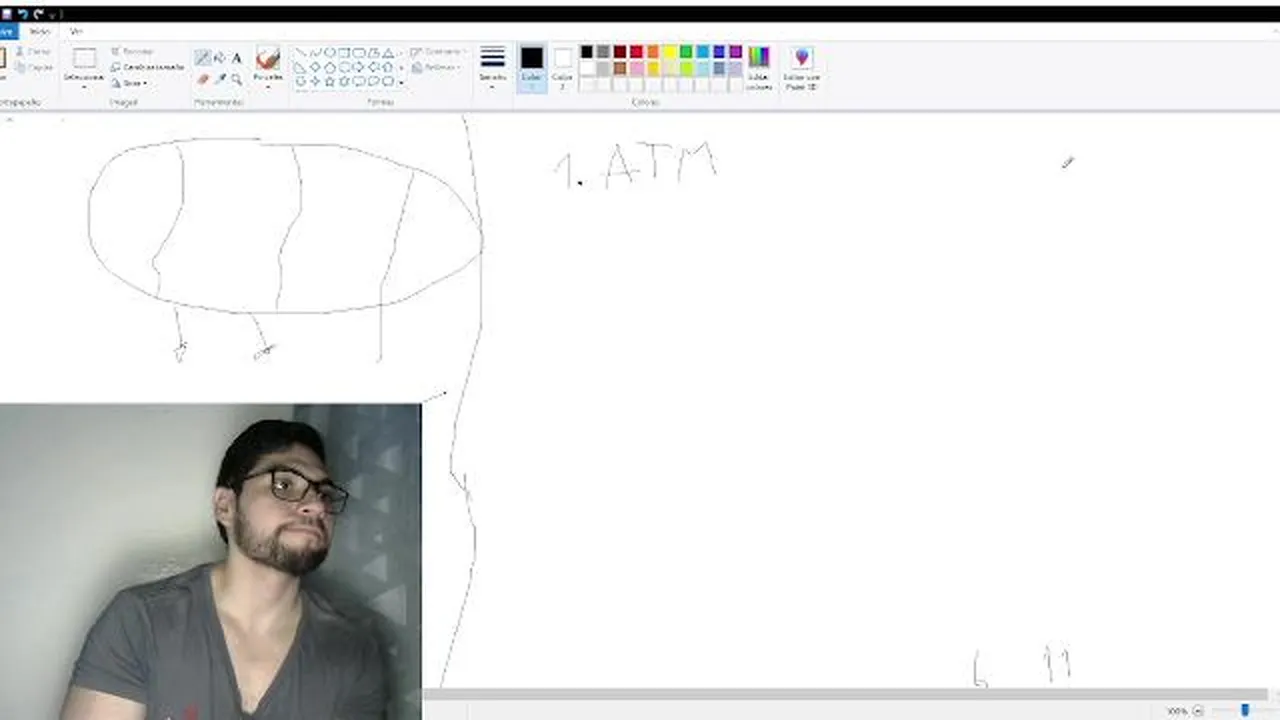Viewport: 1280px width, 720px height.
Task: Activate the Cor 2 background color box
Action: tap(563, 67)
